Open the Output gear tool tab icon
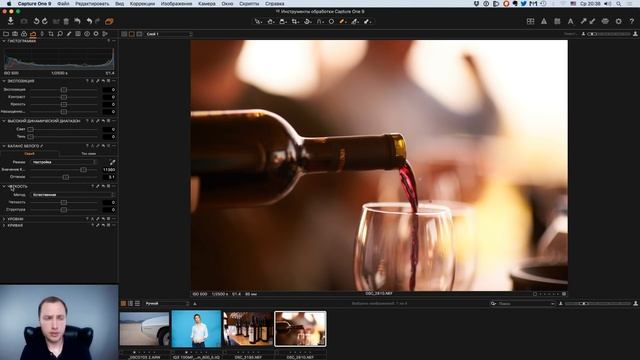 tap(96, 34)
